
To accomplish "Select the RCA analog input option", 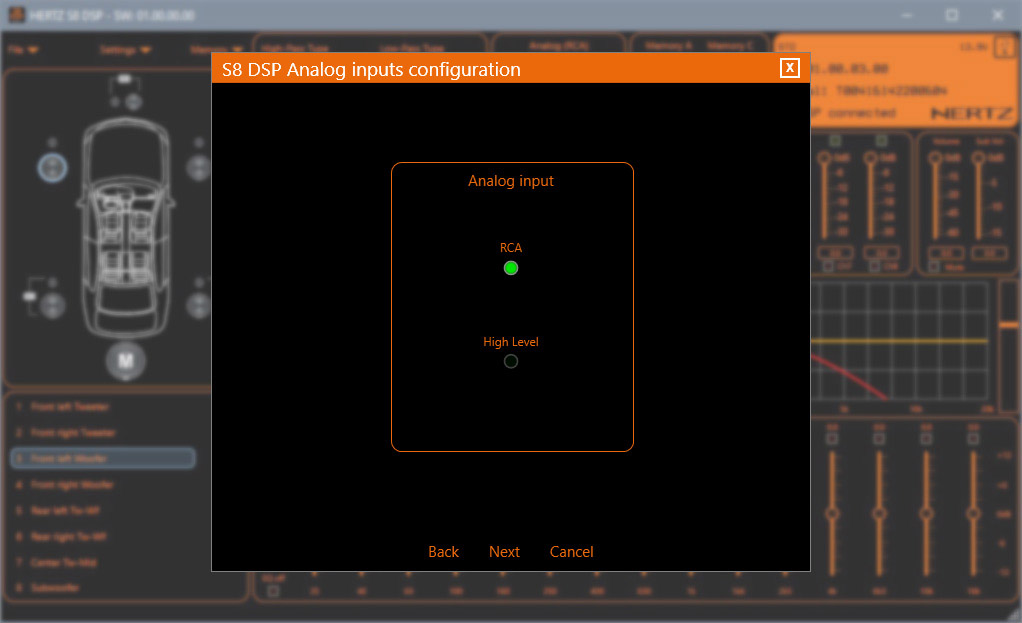I will click(x=511, y=268).
